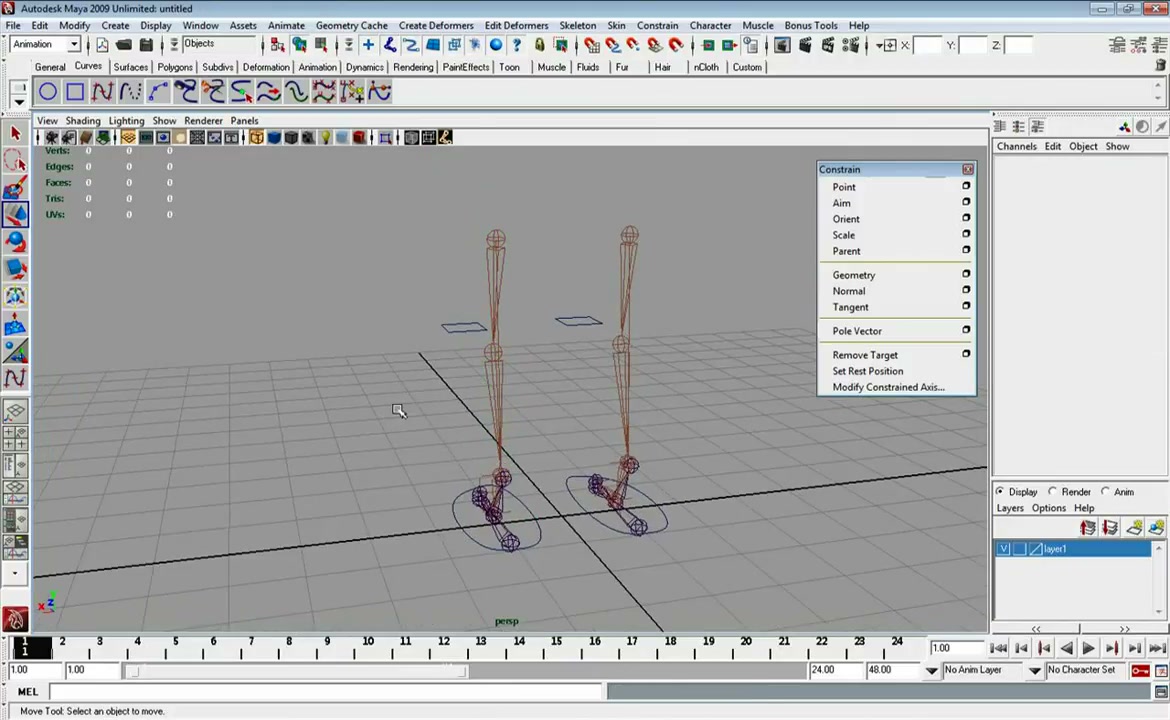This screenshot has height=720, width=1170.
Task: Open the Animation menu set dropdown
Action: click(x=74, y=44)
